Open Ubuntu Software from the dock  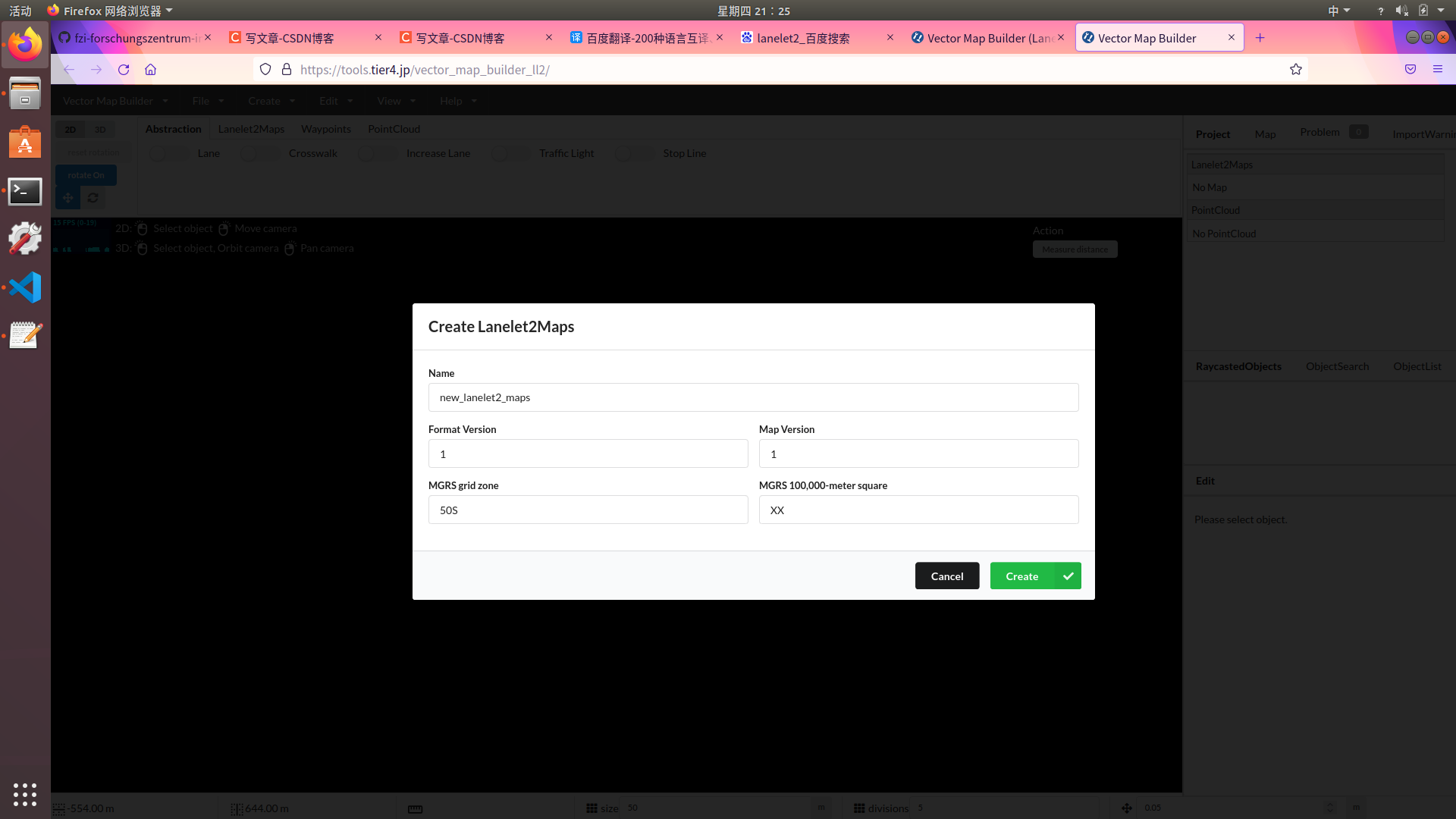(x=25, y=142)
